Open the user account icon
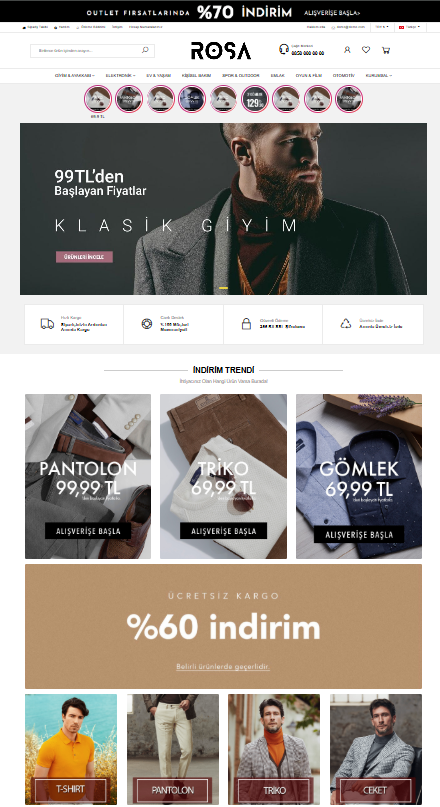The image size is (440, 807). [x=347, y=50]
